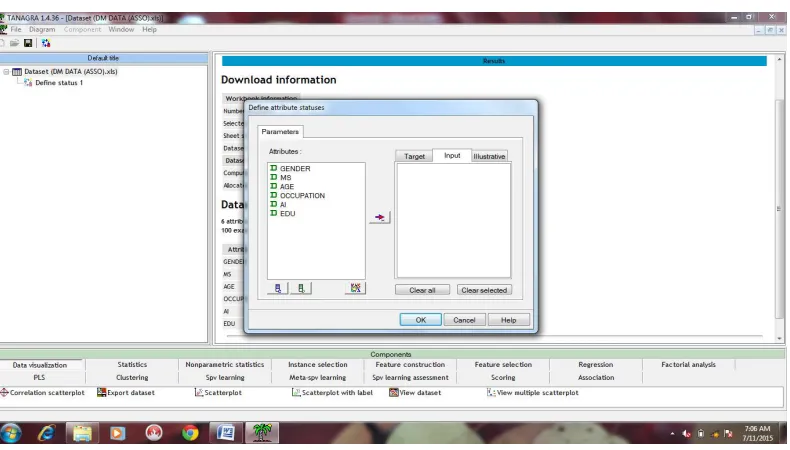Click the first filter icon below the attribute list
The width and height of the screenshot is (790, 450).
pyautogui.click(x=278, y=288)
